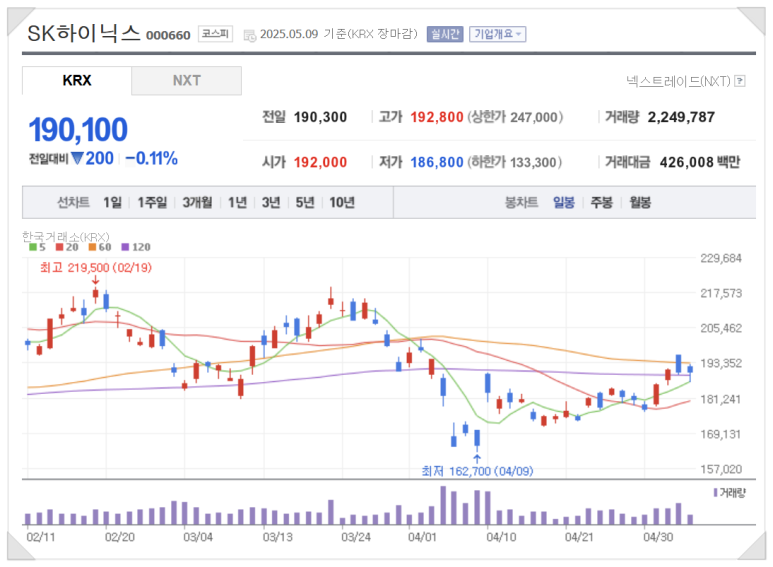The width and height of the screenshot is (773, 567).
Task: Click the 03/24 date axis label
Action: pos(356,537)
